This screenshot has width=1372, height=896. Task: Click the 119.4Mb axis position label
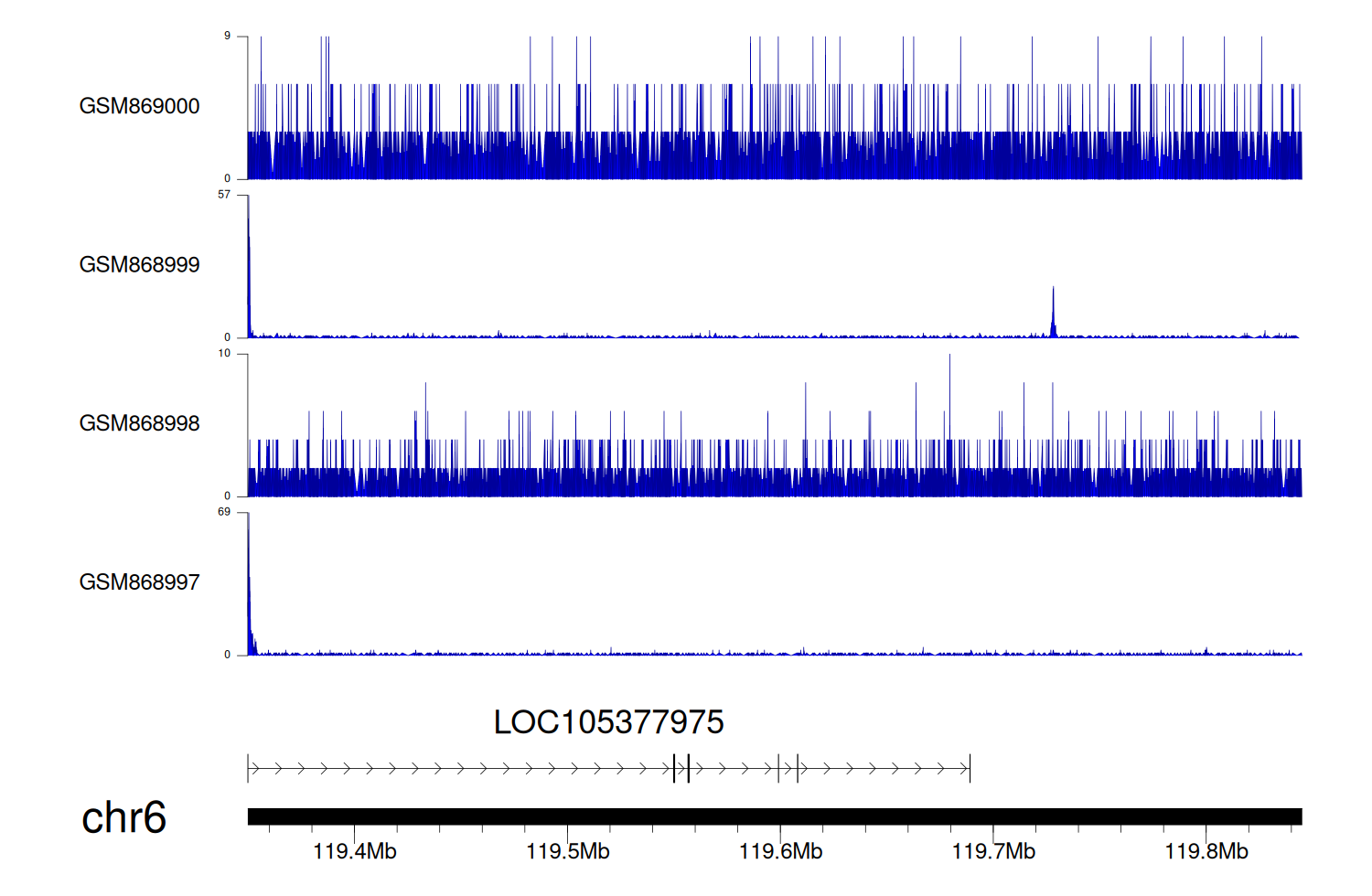click(355, 852)
